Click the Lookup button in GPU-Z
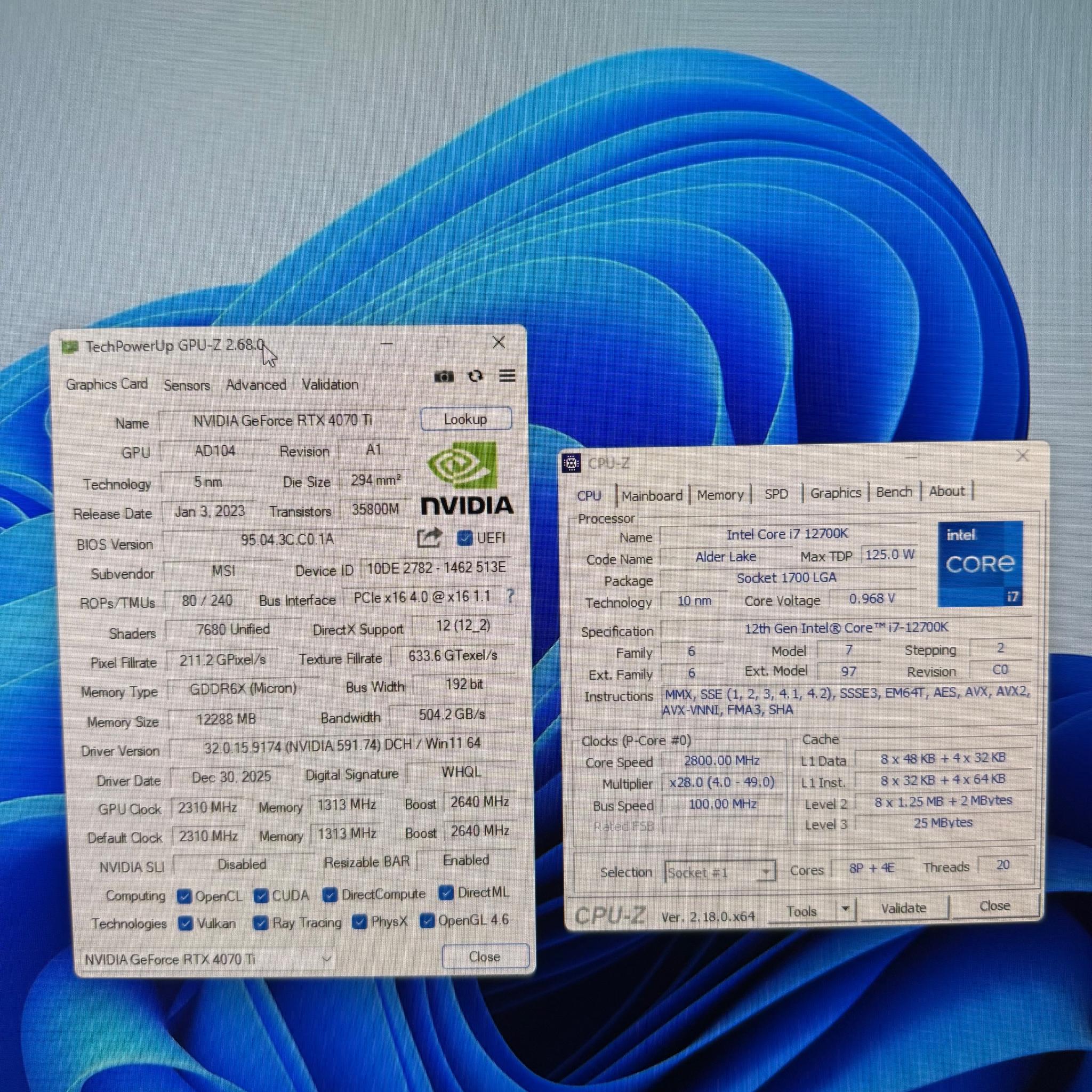Screen dimensions: 1092x1092 coord(467,420)
